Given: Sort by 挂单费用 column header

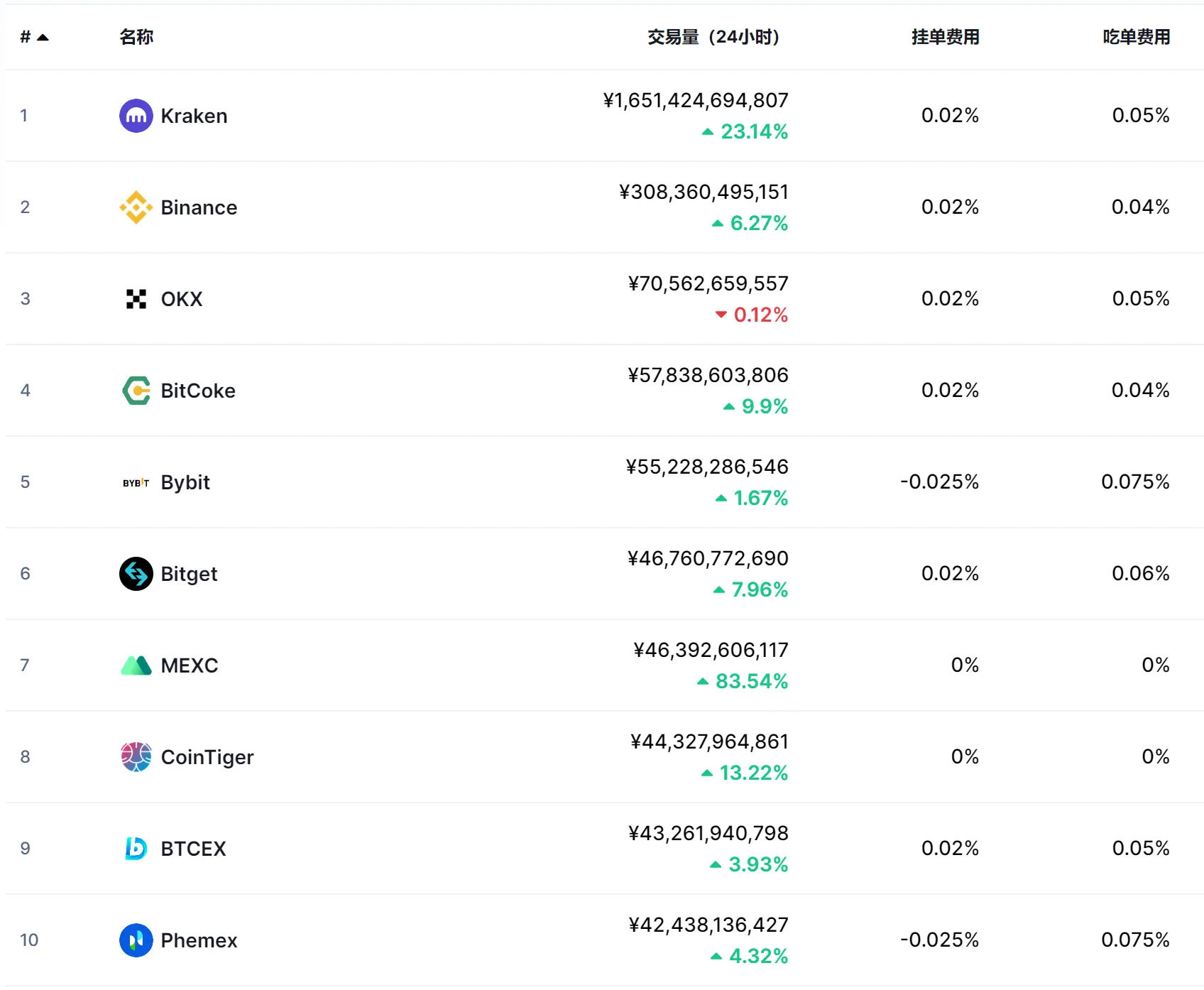Looking at the screenshot, I should coord(946,37).
